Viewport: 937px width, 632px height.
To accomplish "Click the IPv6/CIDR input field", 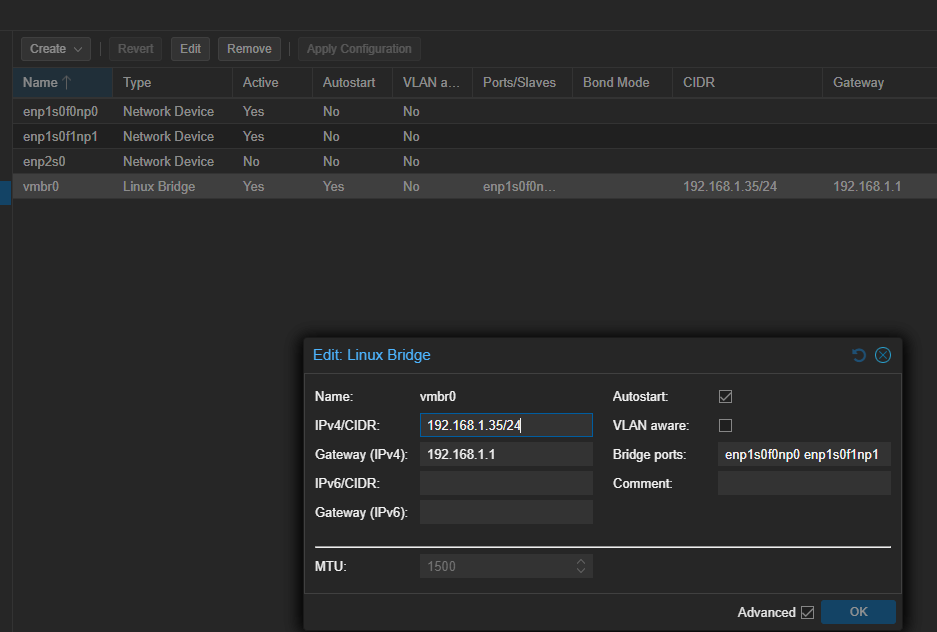I will click(x=506, y=484).
